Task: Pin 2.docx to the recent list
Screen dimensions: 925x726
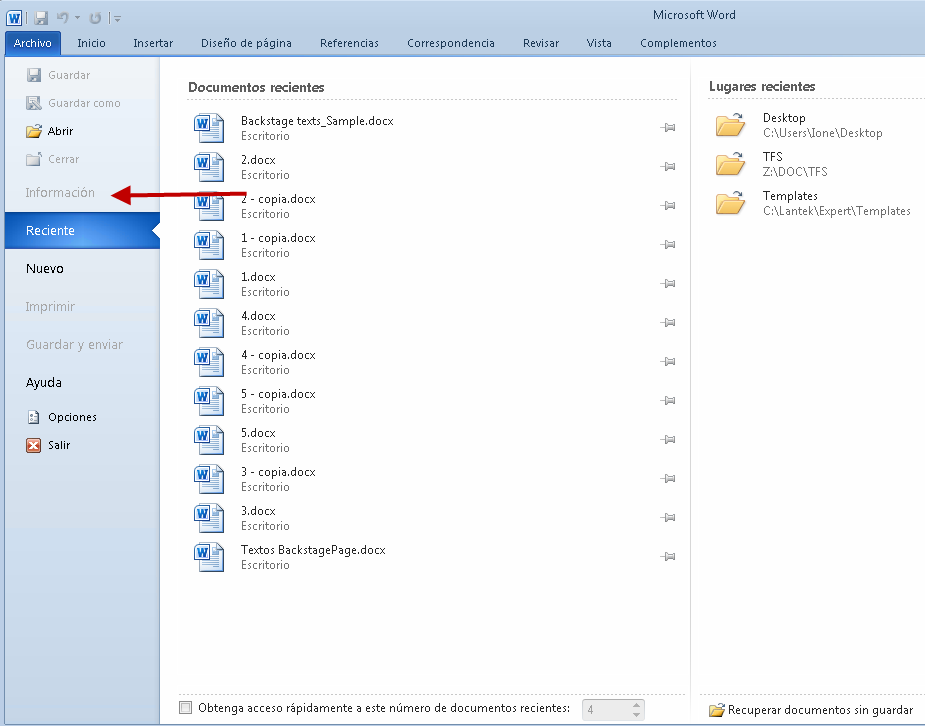Action: pyautogui.click(x=668, y=166)
